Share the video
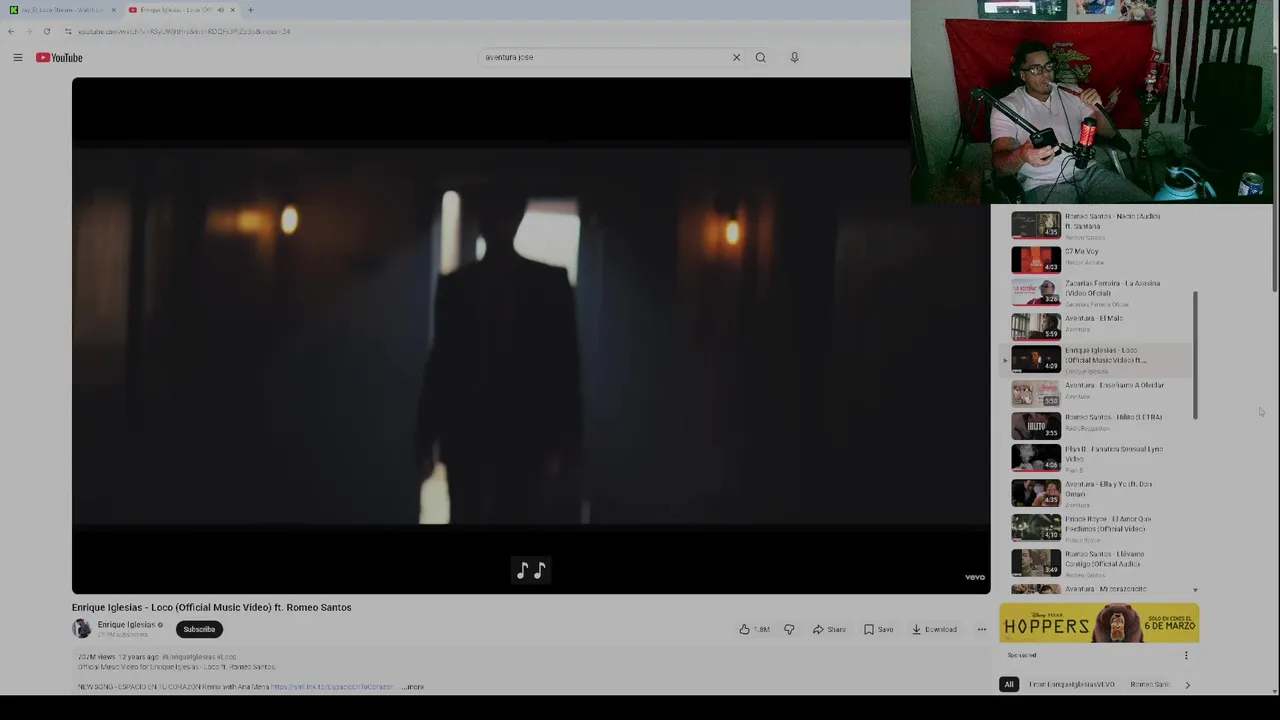This screenshot has height=720, width=1280. coord(829,629)
